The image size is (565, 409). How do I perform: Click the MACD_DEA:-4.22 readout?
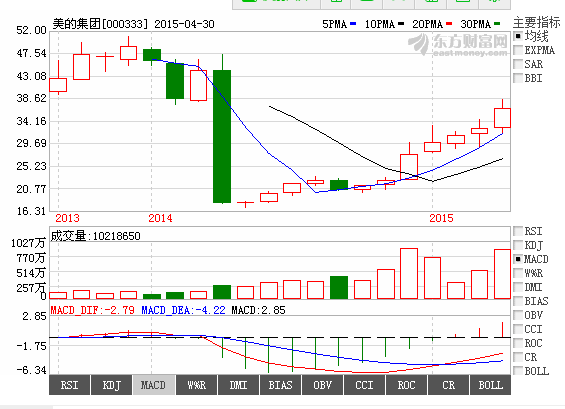click(183, 310)
